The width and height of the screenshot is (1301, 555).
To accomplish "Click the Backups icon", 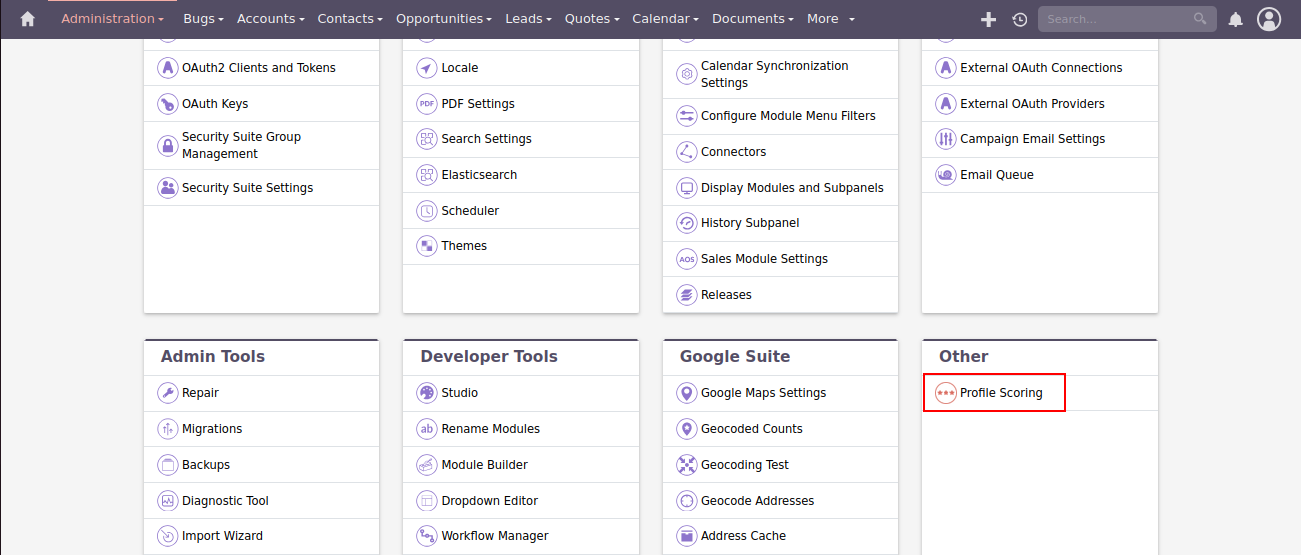I will [x=167, y=465].
